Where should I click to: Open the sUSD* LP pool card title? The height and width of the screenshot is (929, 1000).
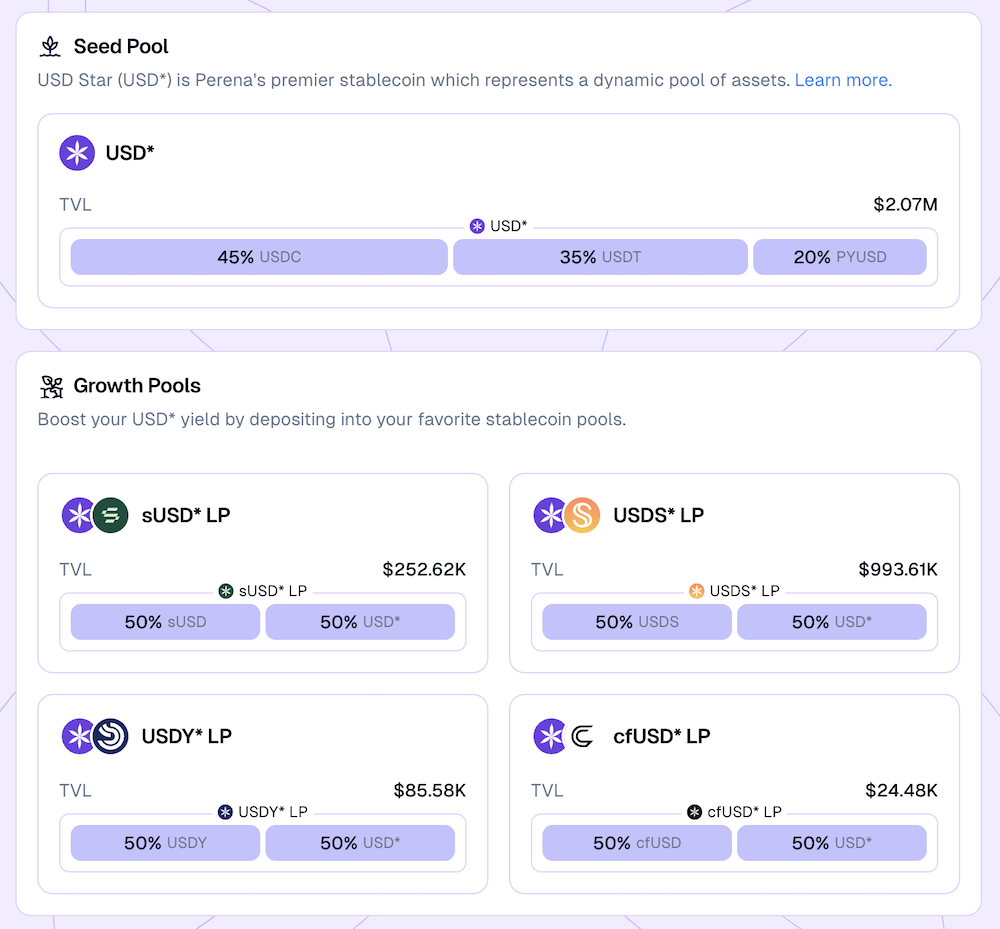coord(186,515)
